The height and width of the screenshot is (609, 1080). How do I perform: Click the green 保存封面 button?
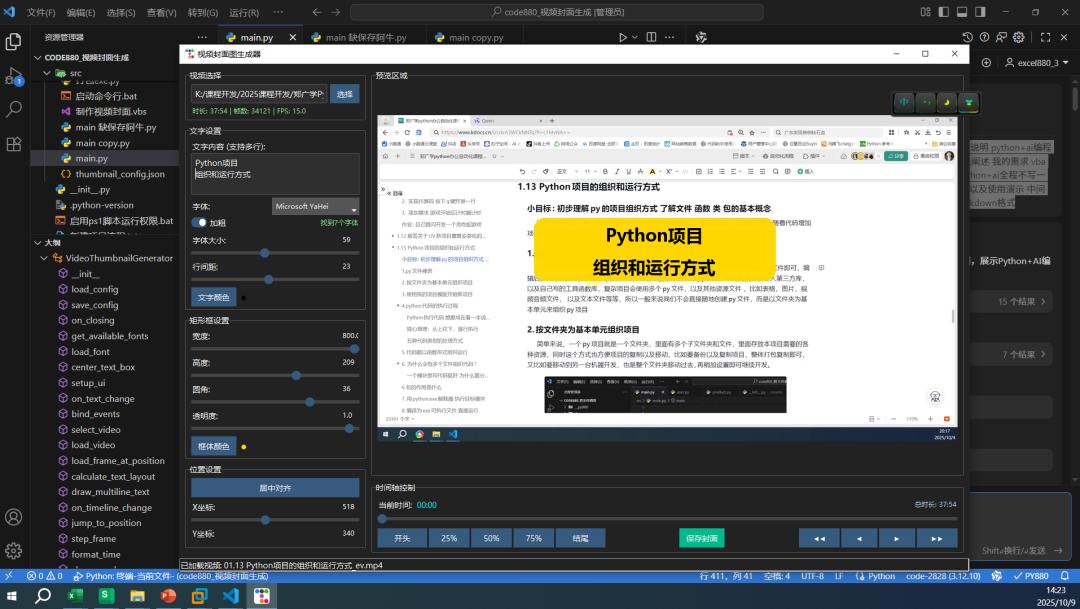701,538
